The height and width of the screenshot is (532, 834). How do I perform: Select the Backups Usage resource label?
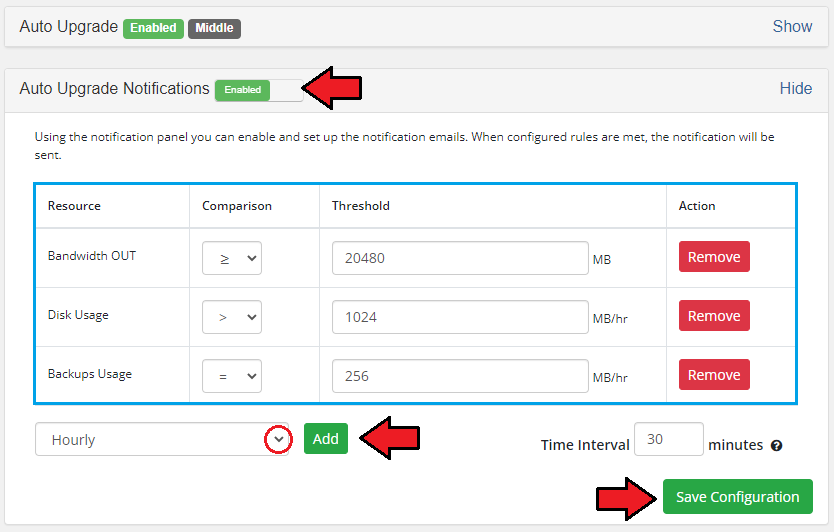[x=90, y=374]
